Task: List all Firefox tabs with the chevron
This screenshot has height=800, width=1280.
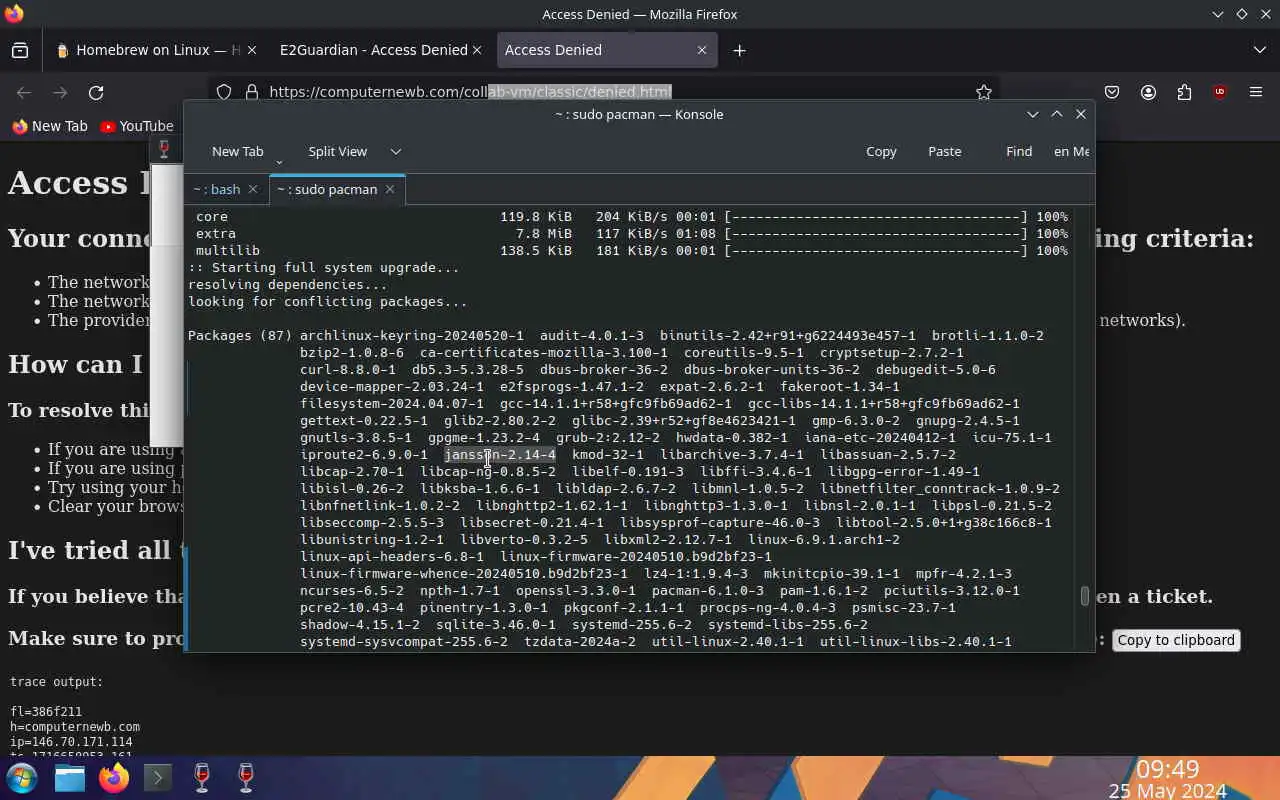Action: pos(1259,50)
